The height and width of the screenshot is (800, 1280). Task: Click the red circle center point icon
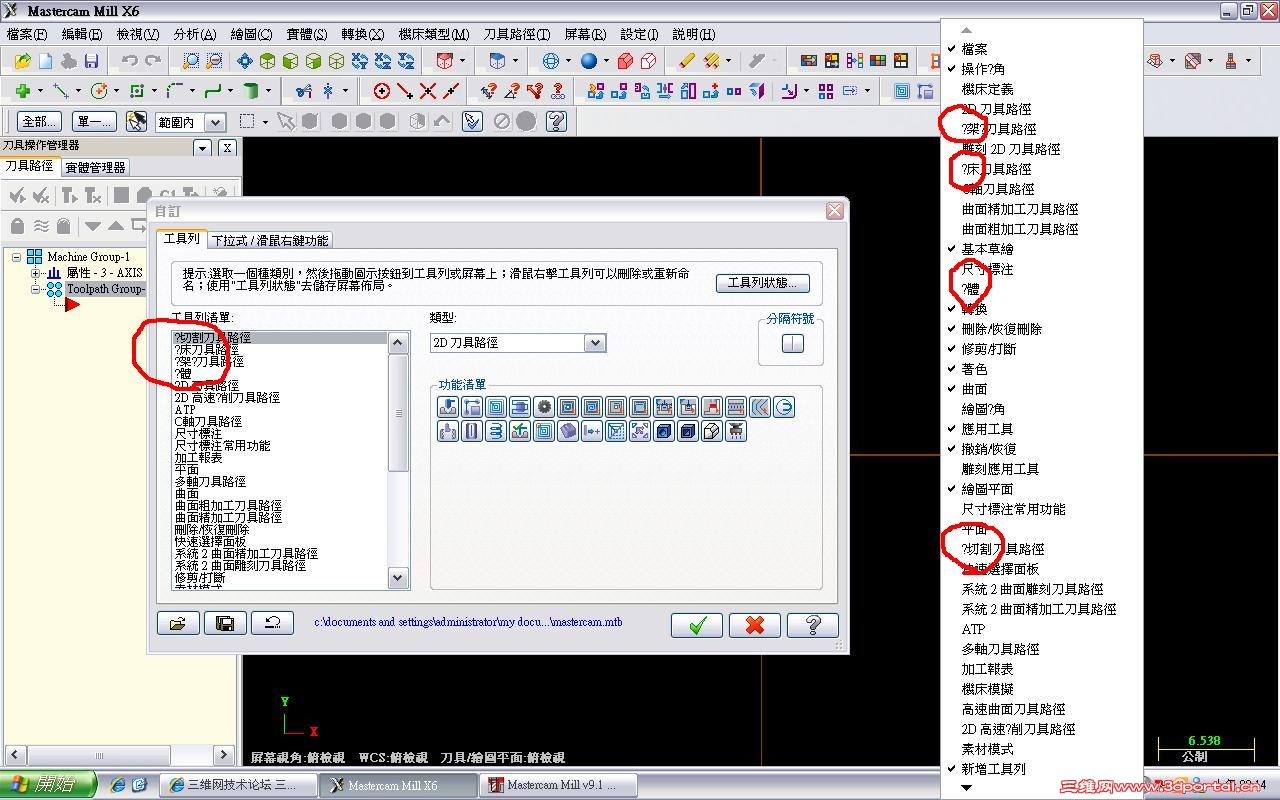pyautogui.click(x=381, y=91)
